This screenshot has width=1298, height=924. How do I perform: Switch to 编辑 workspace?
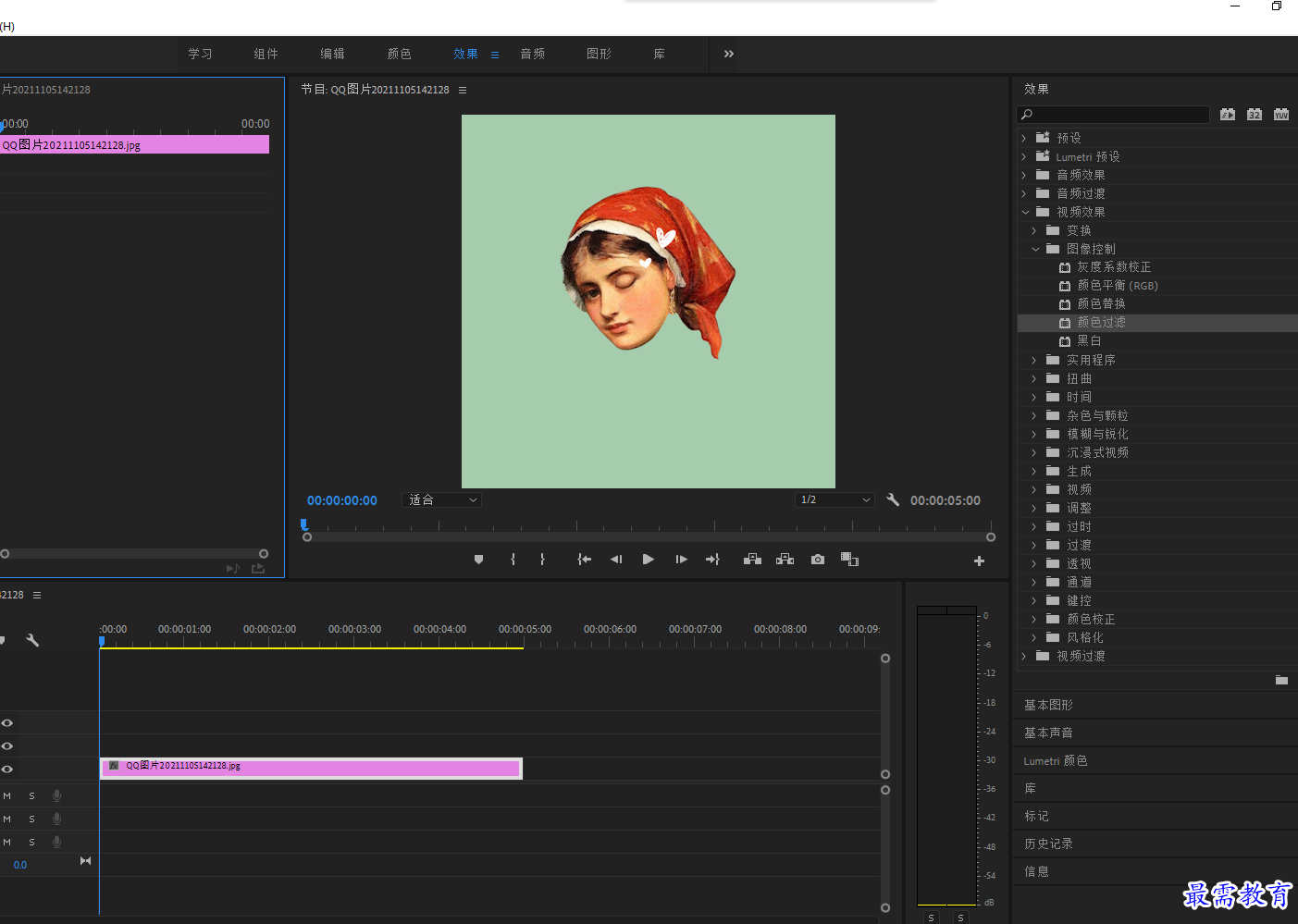pyautogui.click(x=333, y=54)
